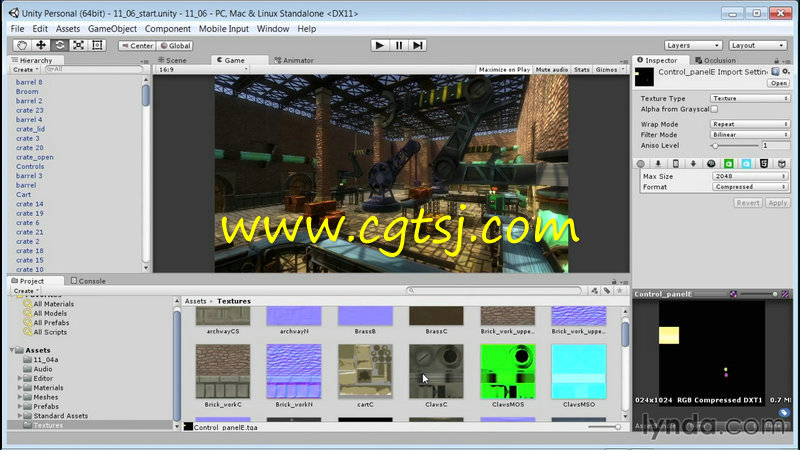
Task: Click the Open button in Inspector
Action: click(x=779, y=83)
